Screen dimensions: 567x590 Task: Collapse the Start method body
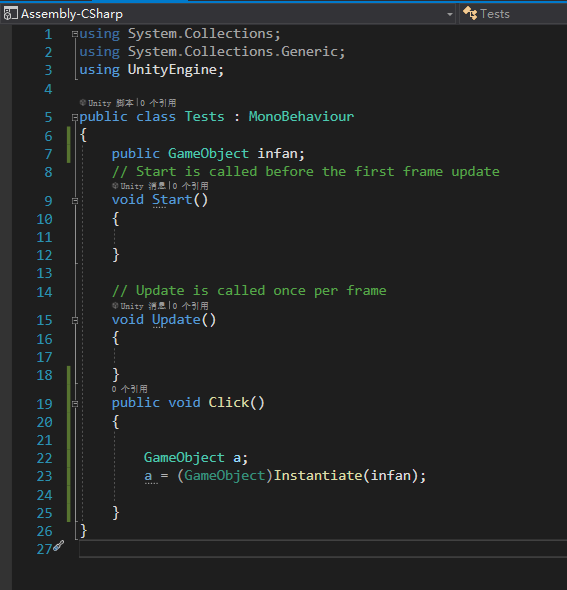[75, 201]
